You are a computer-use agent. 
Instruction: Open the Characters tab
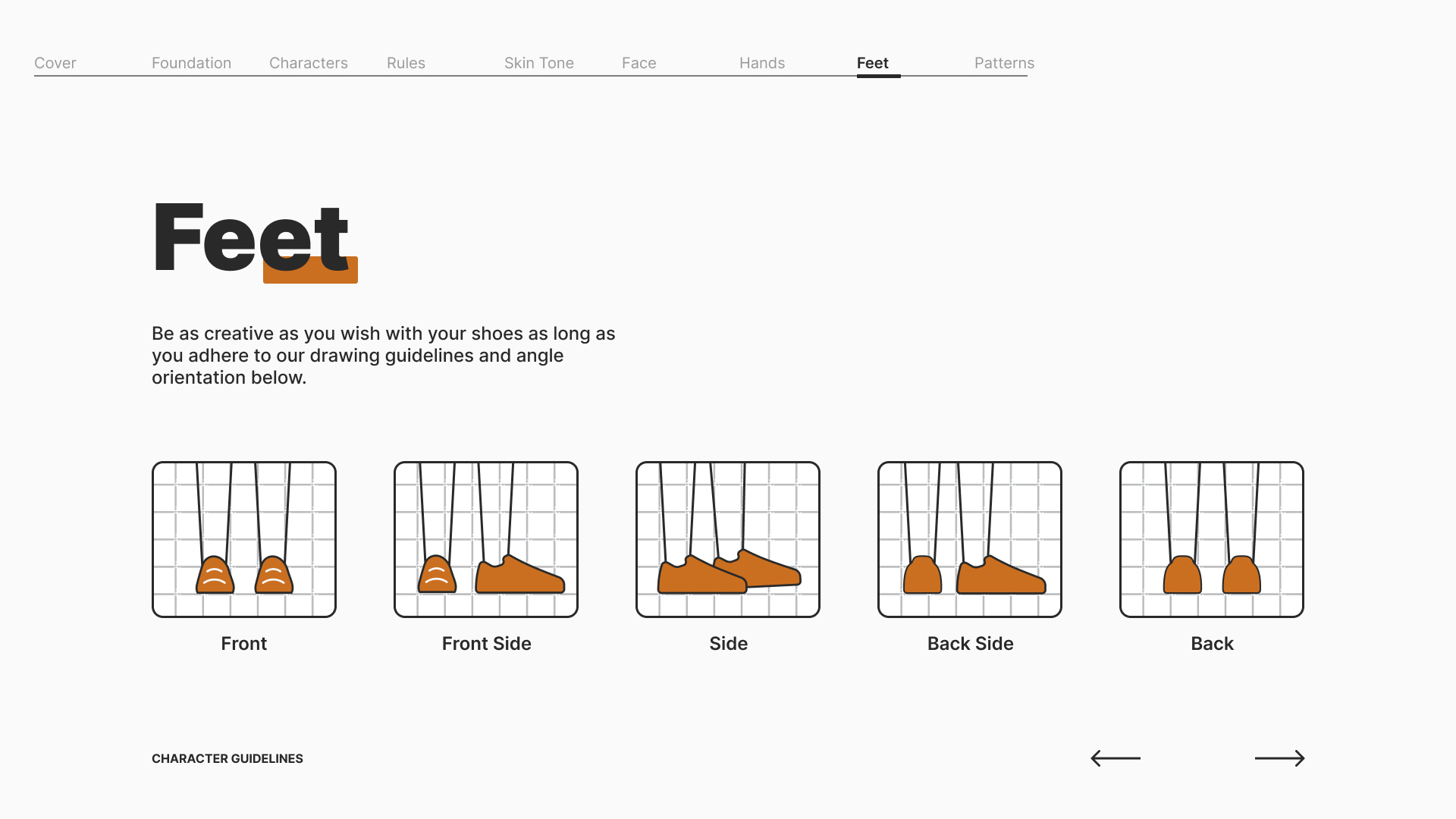pos(309,63)
